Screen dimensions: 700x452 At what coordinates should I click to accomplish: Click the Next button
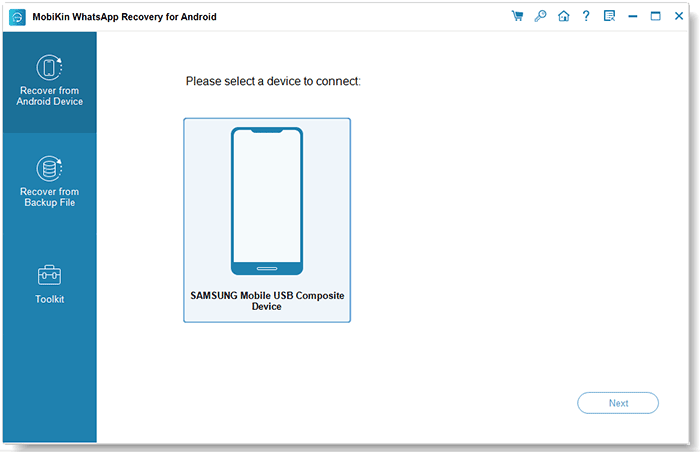618,403
